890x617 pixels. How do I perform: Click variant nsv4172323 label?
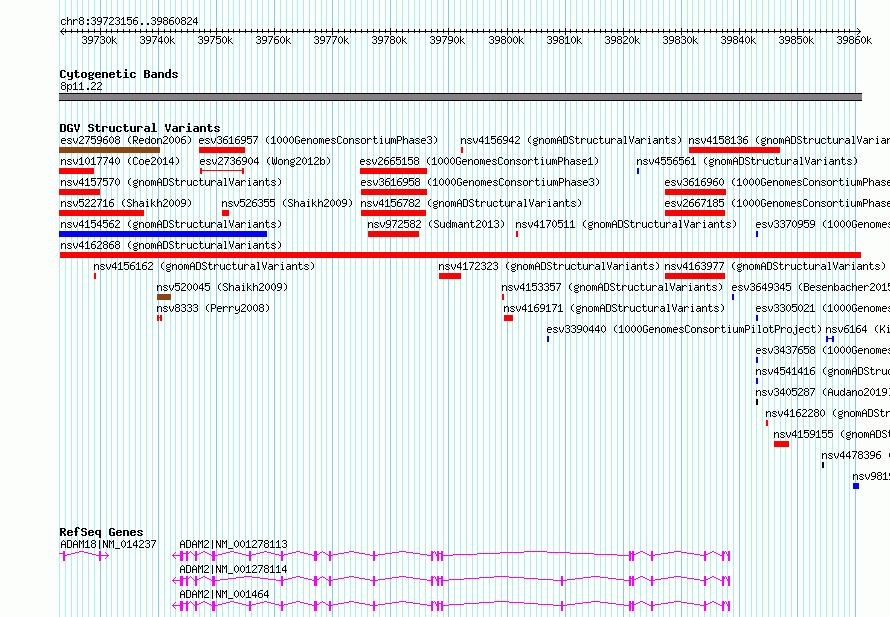[549, 266]
